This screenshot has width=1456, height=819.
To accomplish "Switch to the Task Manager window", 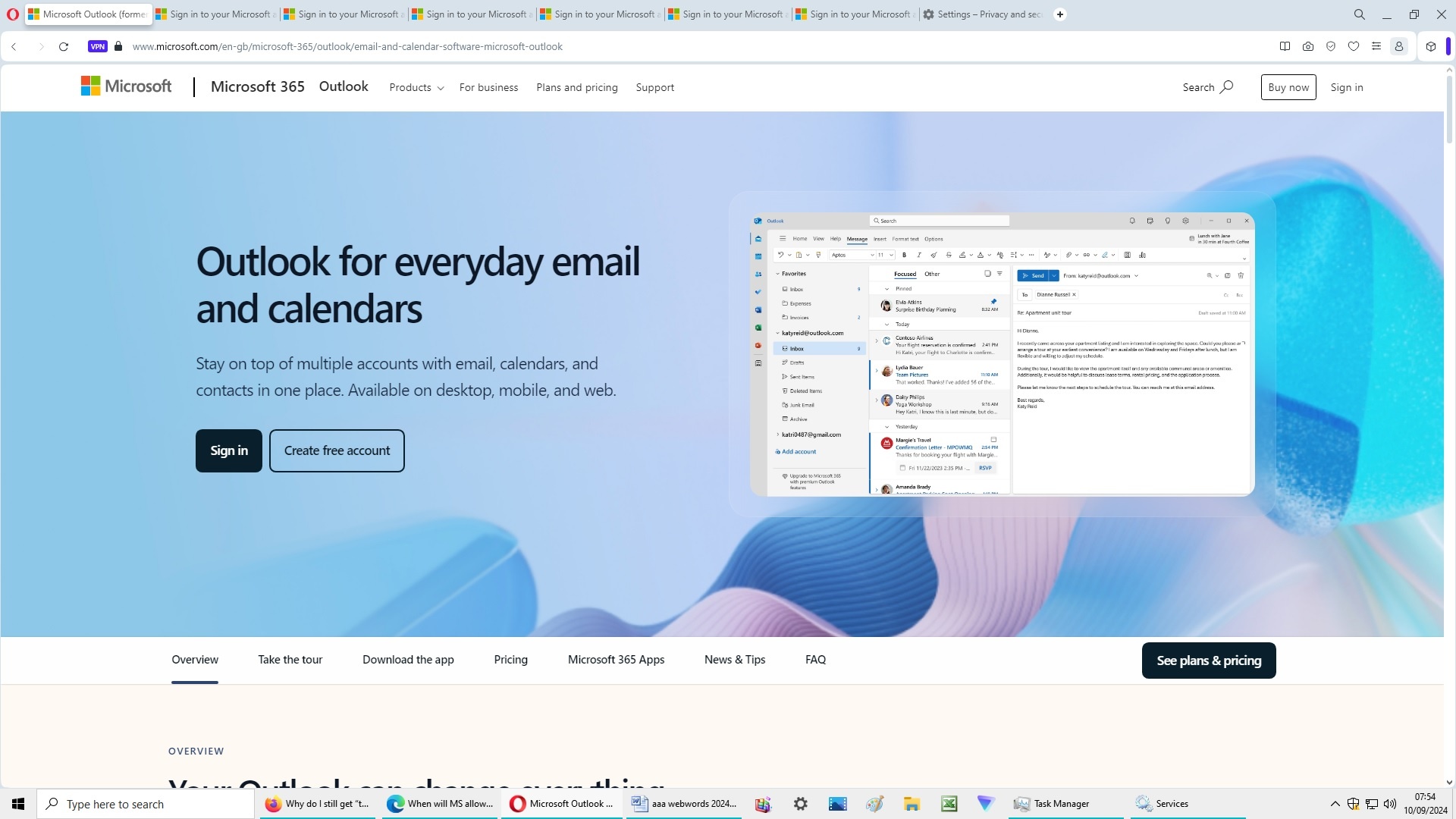I will tap(1068, 804).
